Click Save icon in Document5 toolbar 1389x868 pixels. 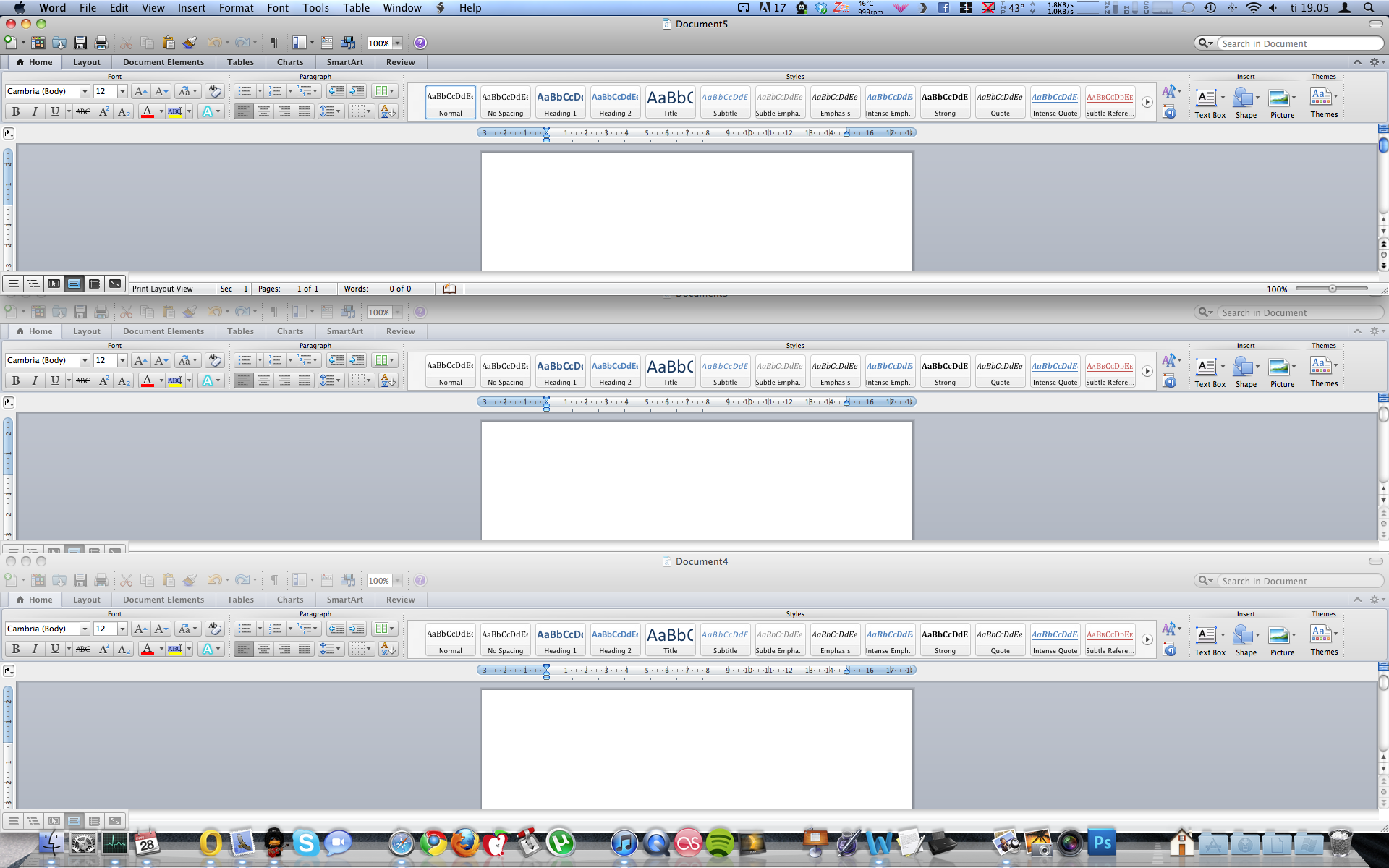(x=80, y=43)
